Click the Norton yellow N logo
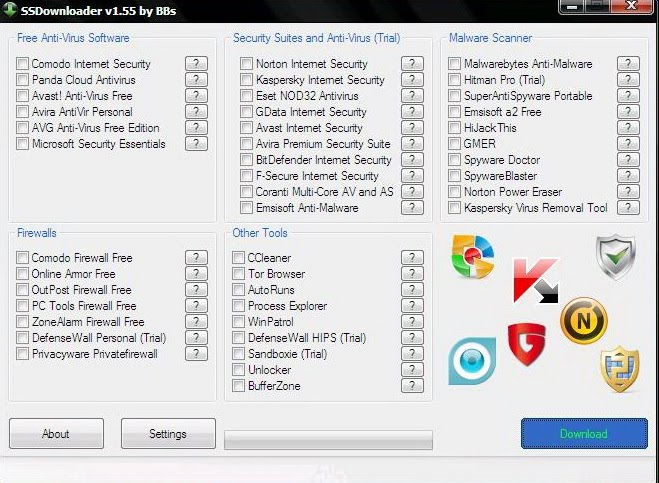 point(584,321)
